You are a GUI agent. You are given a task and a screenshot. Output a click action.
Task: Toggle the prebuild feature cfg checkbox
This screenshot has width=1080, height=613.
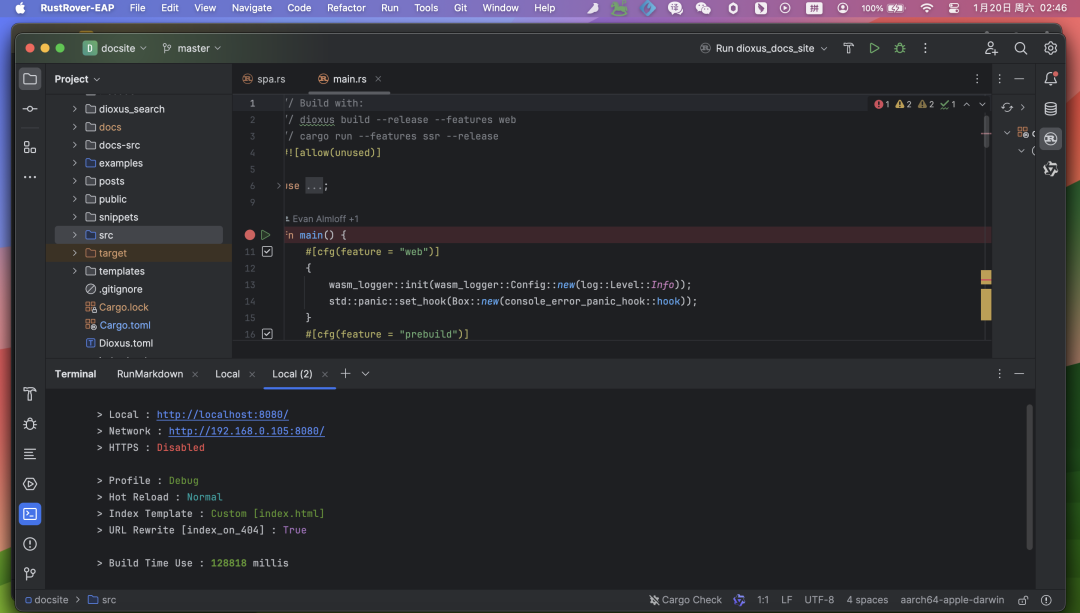(x=267, y=334)
